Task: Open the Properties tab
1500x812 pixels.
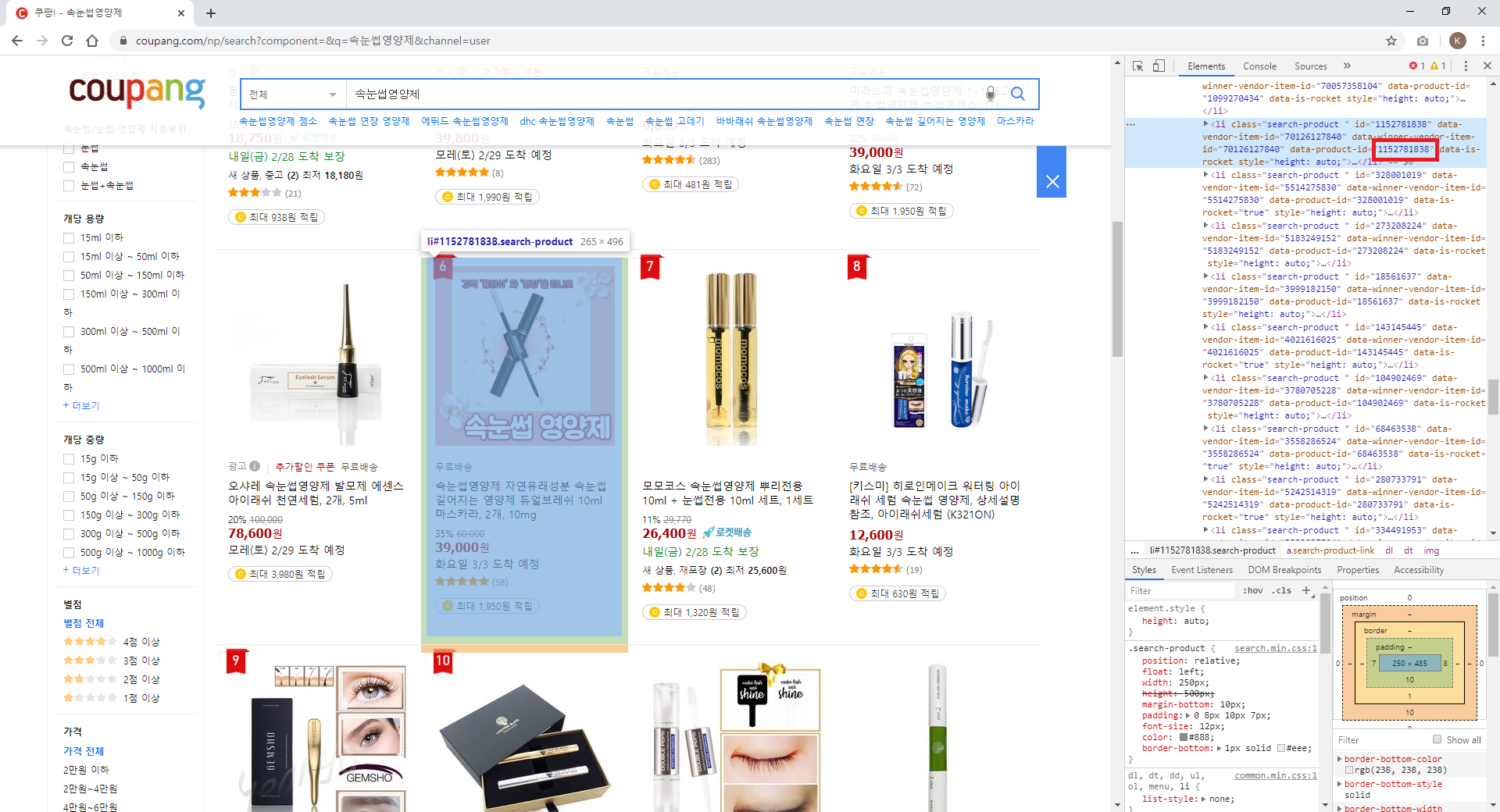Action: point(1358,570)
